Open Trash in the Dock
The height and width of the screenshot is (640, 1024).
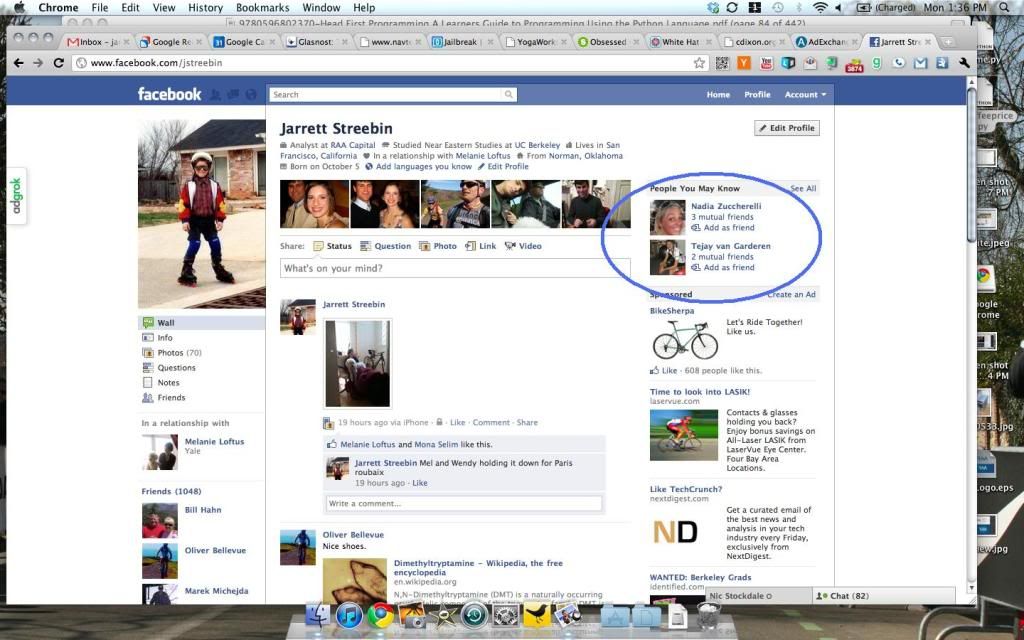click(x=709, y=615)
